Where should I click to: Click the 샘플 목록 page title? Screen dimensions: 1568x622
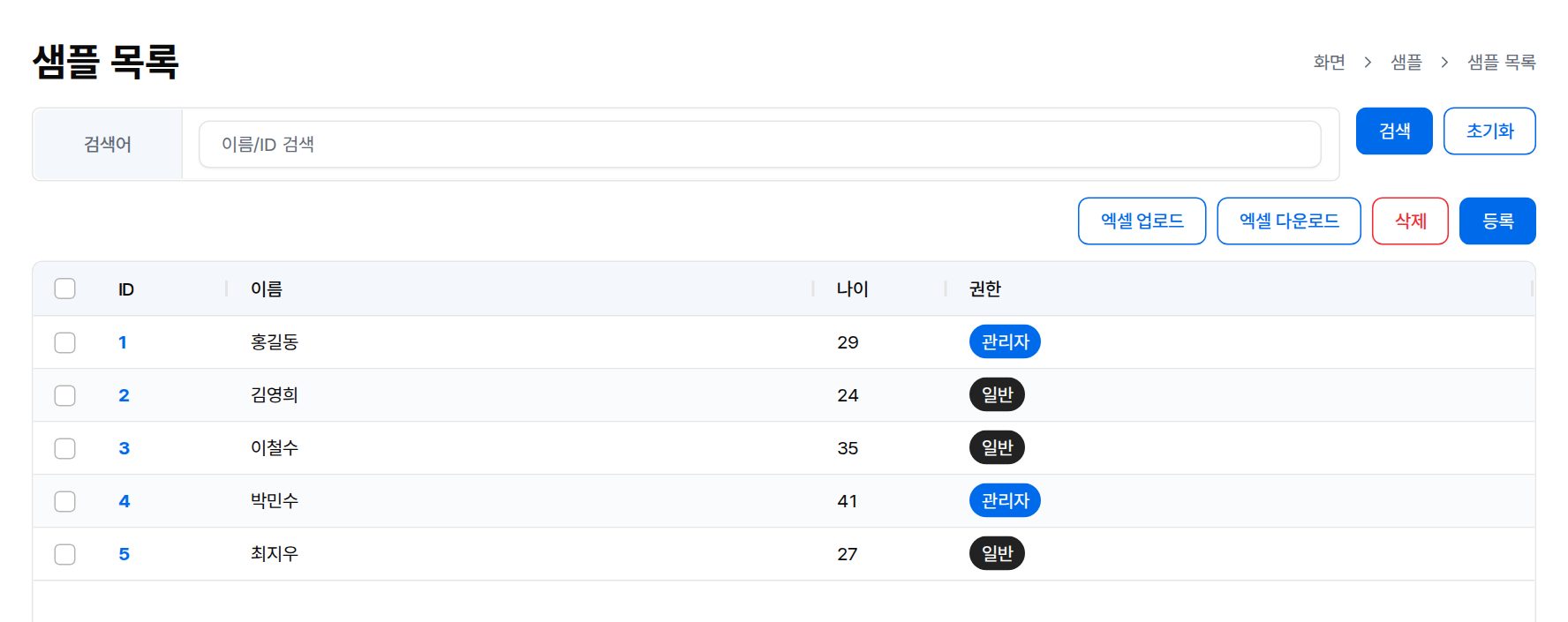tap(106, 62)
